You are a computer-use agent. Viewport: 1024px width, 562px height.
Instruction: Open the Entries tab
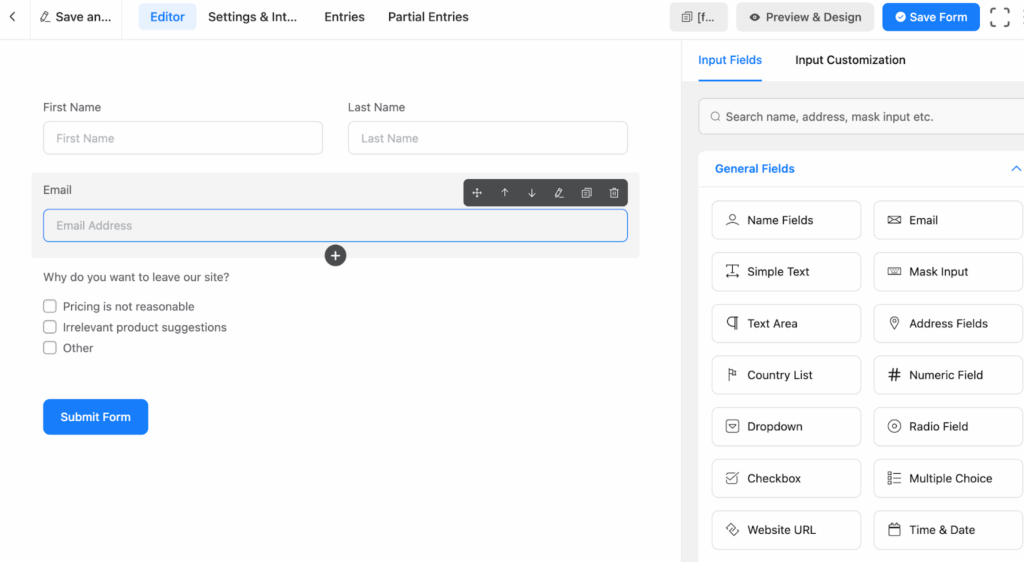pos(344,17)
